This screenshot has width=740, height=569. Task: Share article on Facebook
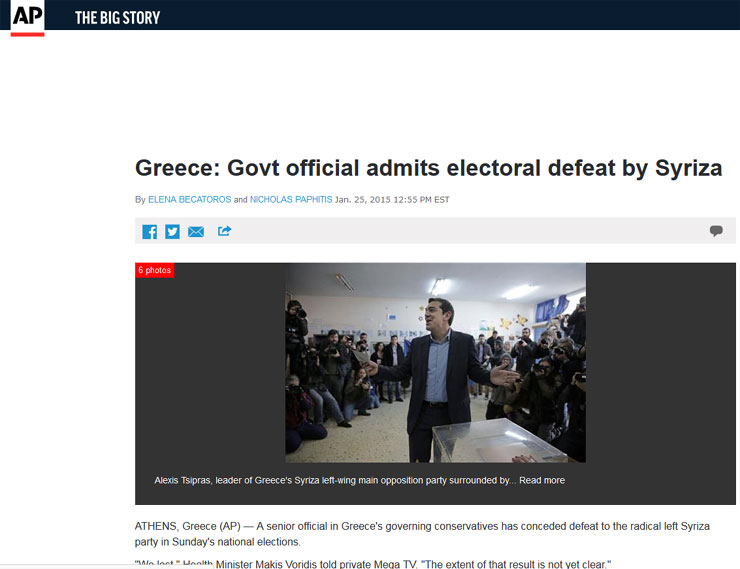(x=150, y=232)
